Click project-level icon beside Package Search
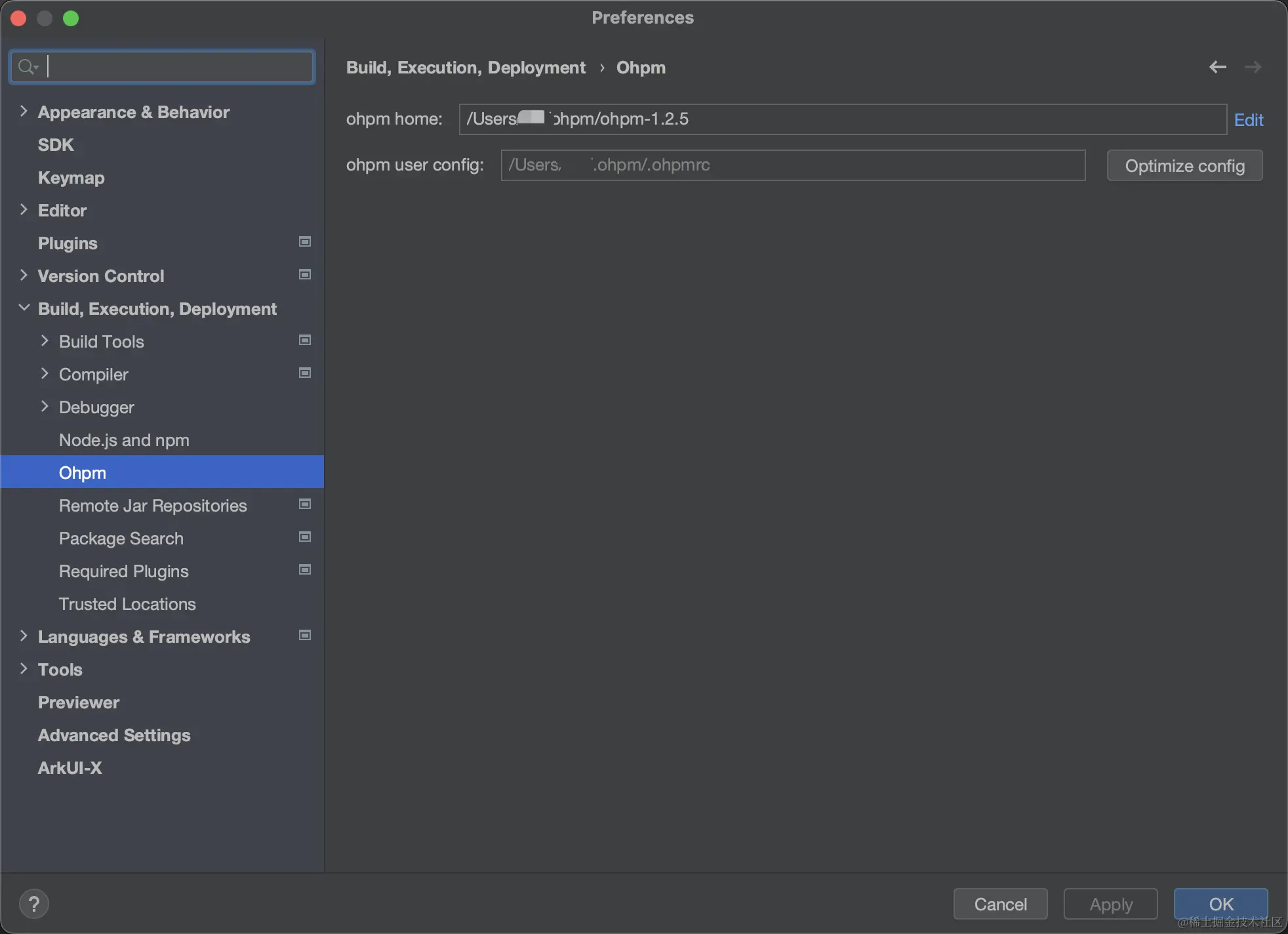1288x934 pixels. 305,537
